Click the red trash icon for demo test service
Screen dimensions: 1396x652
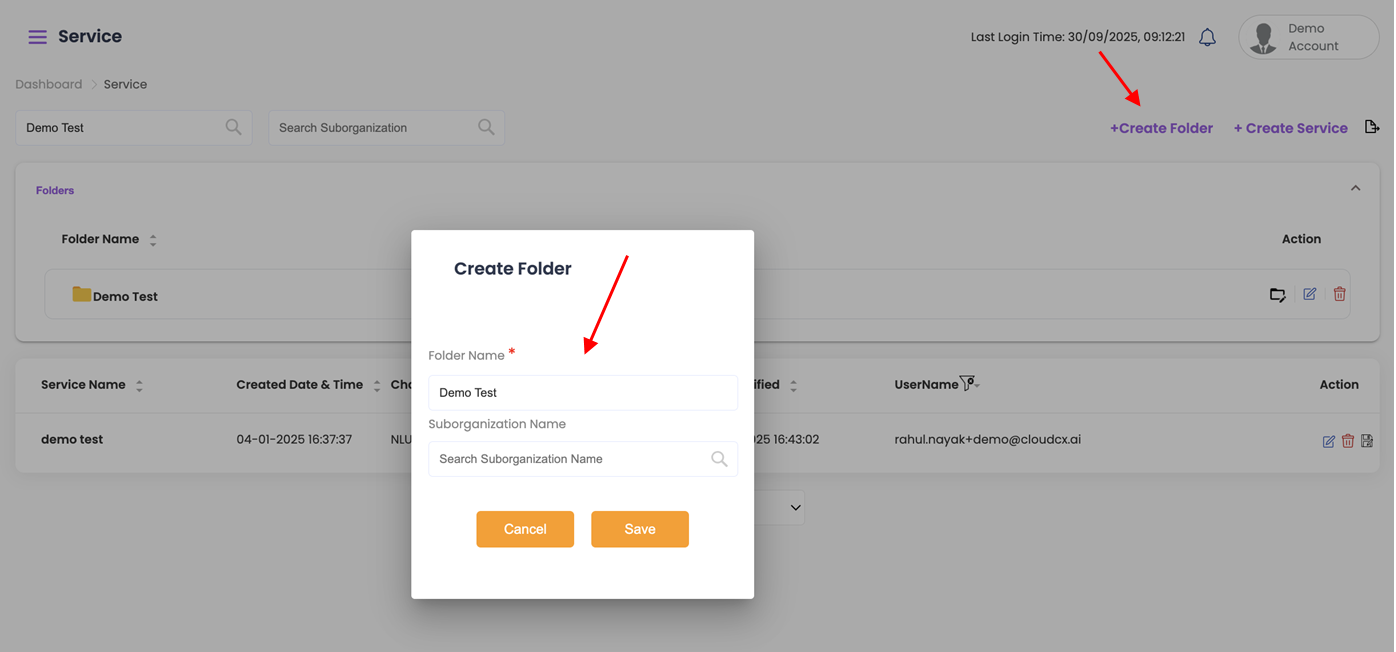click(x=1347, y=441)
